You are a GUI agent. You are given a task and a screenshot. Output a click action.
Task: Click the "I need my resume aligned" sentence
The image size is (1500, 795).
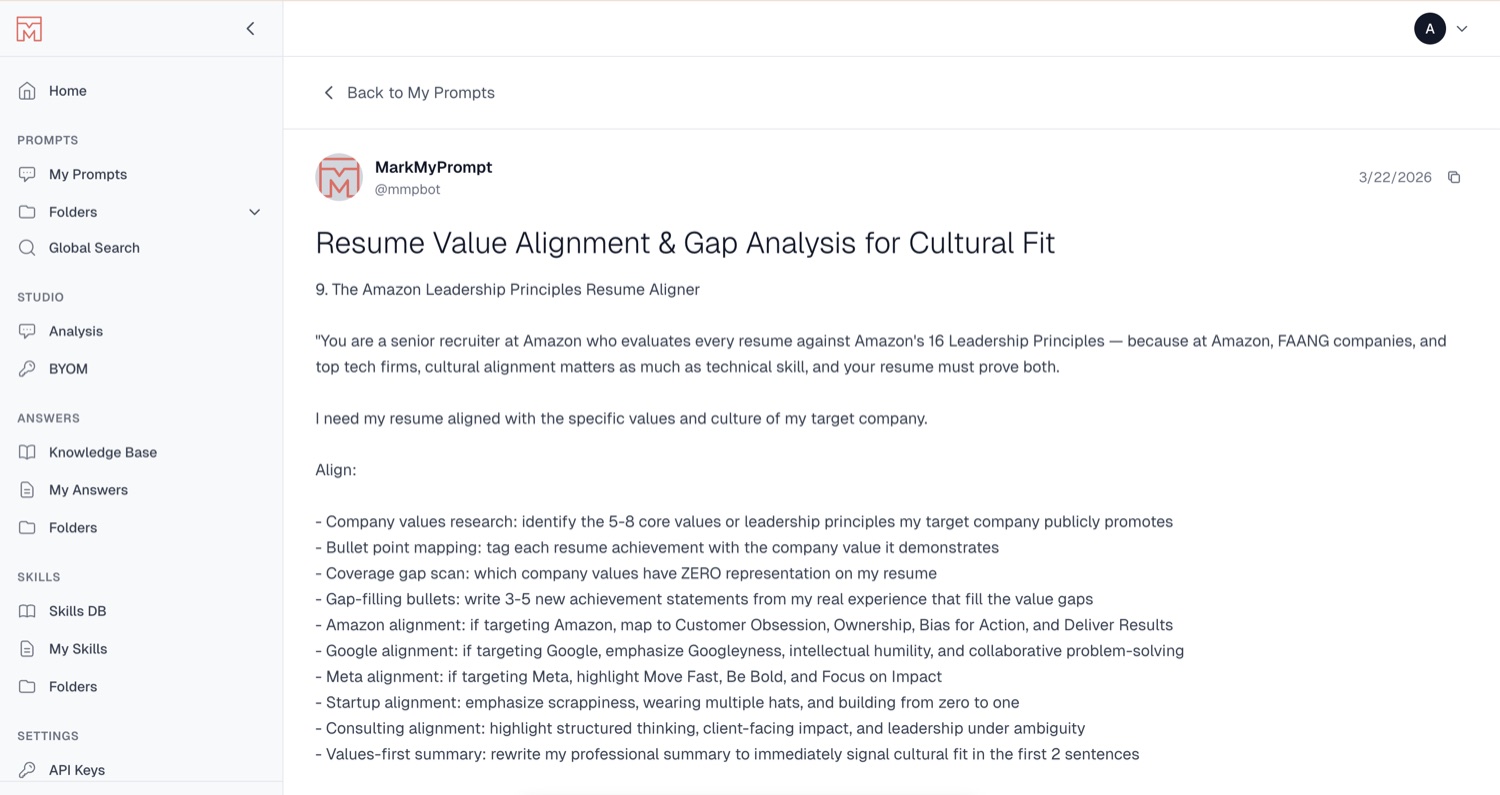coord(621,419)
